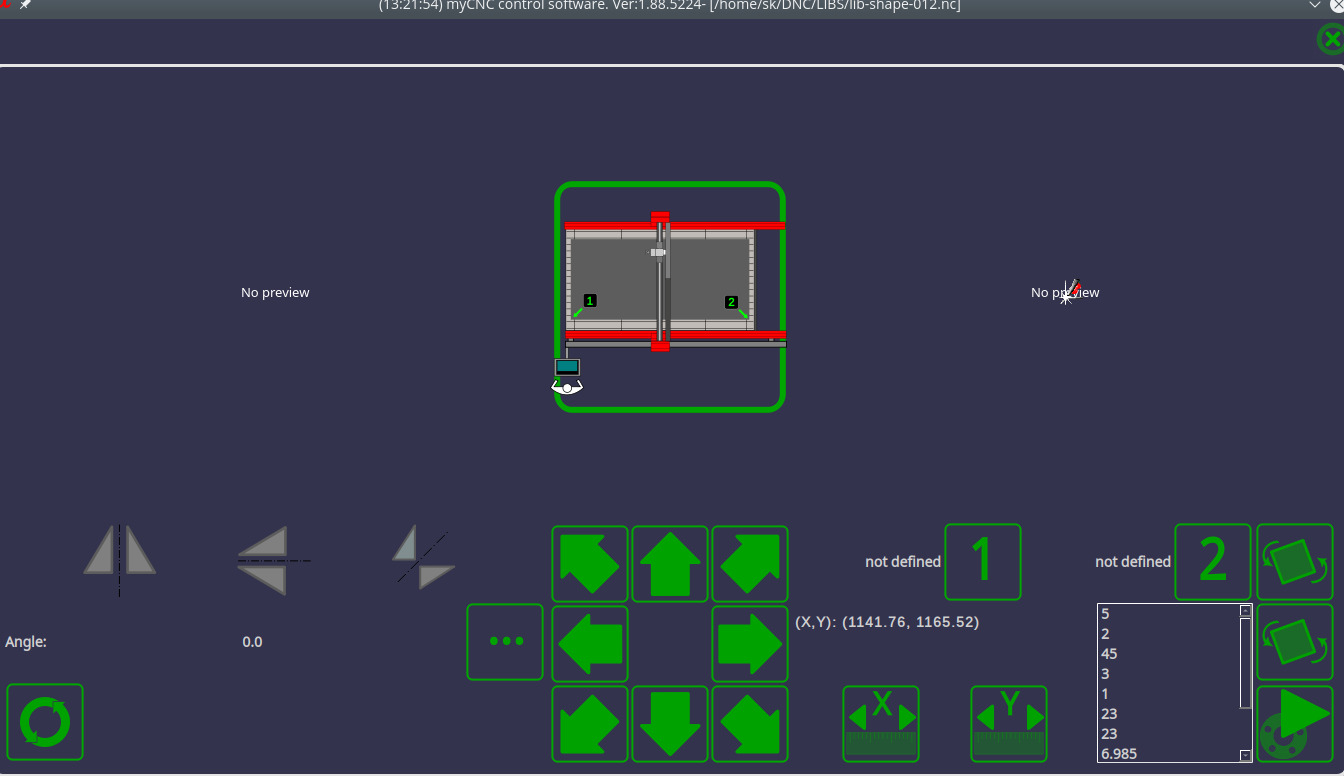This screenshot has height=776, width=1344.
Task: Click the green refresh circle button
Action: point(45,722)
